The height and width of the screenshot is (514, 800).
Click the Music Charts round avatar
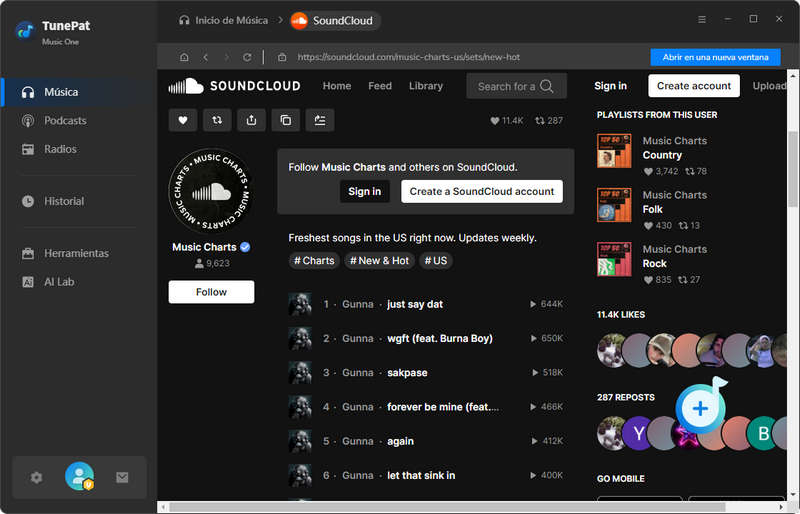click(211, 191)
